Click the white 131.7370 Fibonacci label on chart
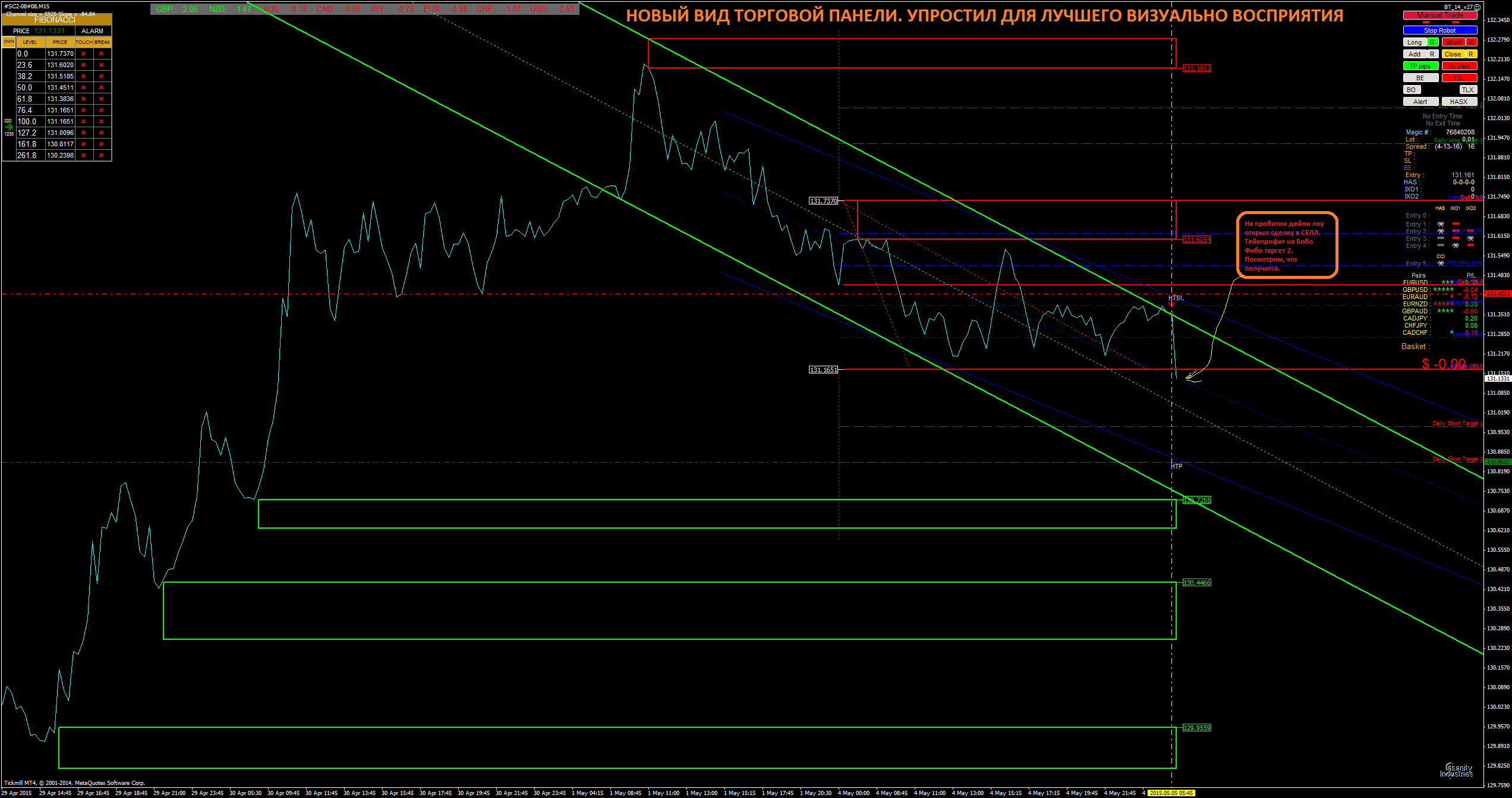The height and width of the screenshot is (798, 1512). [824, 201]
